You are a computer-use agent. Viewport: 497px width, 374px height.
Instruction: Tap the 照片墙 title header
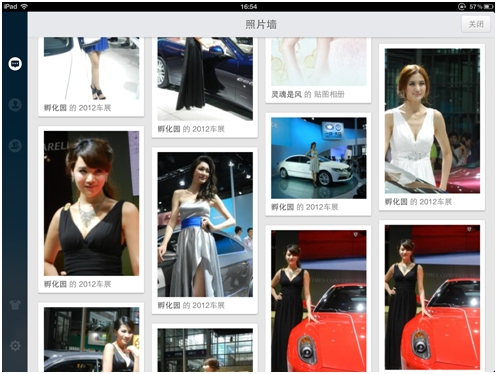[261, 24]
